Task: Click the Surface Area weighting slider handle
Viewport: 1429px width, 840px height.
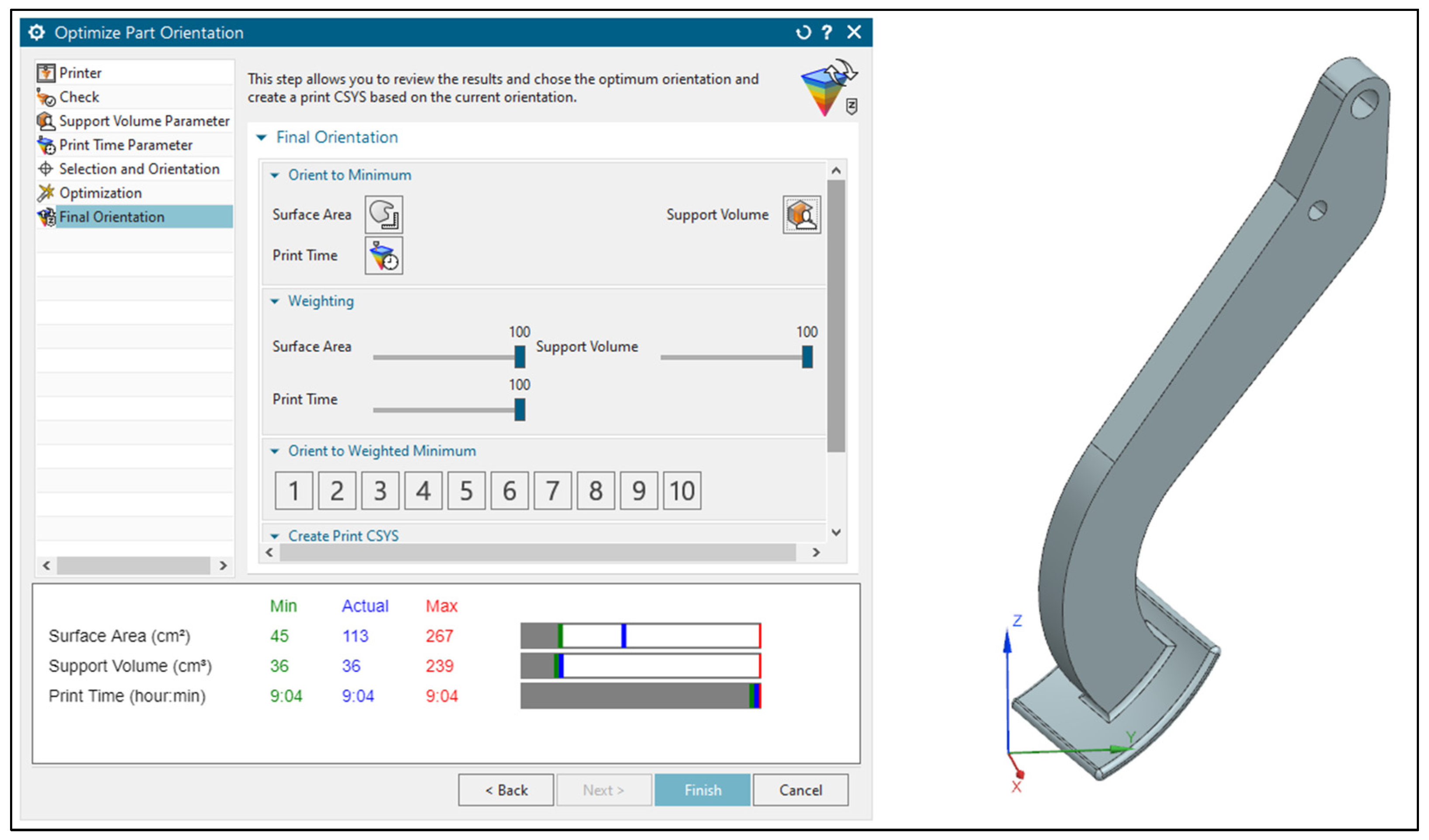Action: pyautogui.click(x=520, y=357)
